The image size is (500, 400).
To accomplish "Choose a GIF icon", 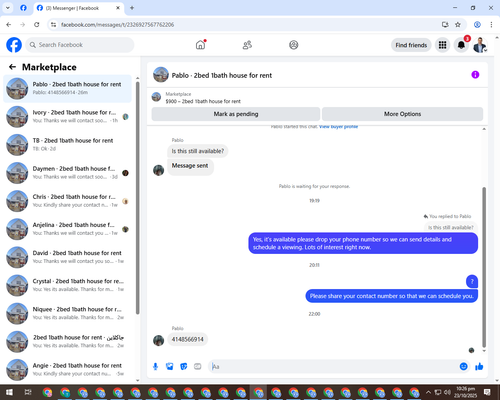I will 198,367.
